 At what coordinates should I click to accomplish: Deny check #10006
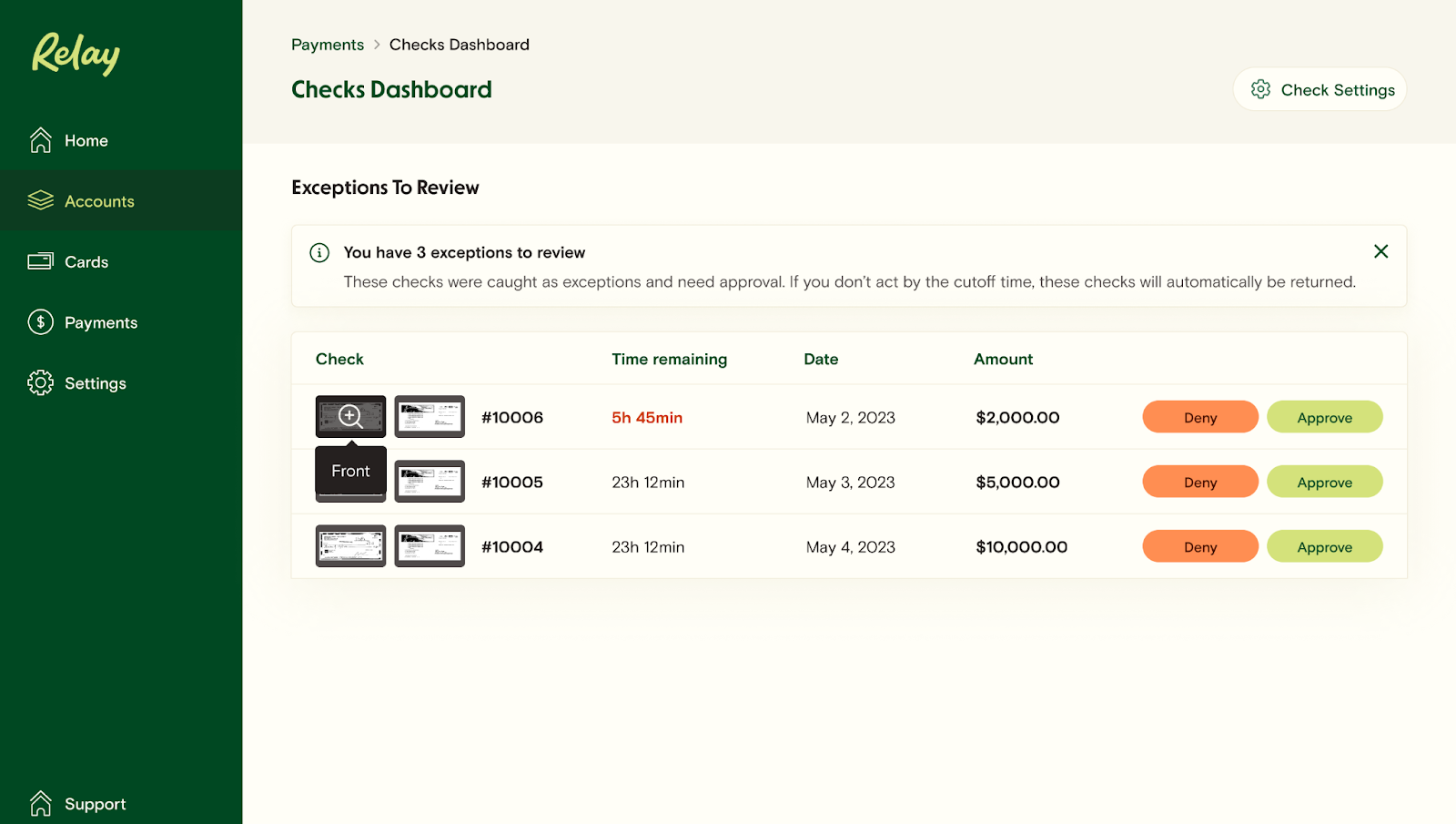point(1199,416)
